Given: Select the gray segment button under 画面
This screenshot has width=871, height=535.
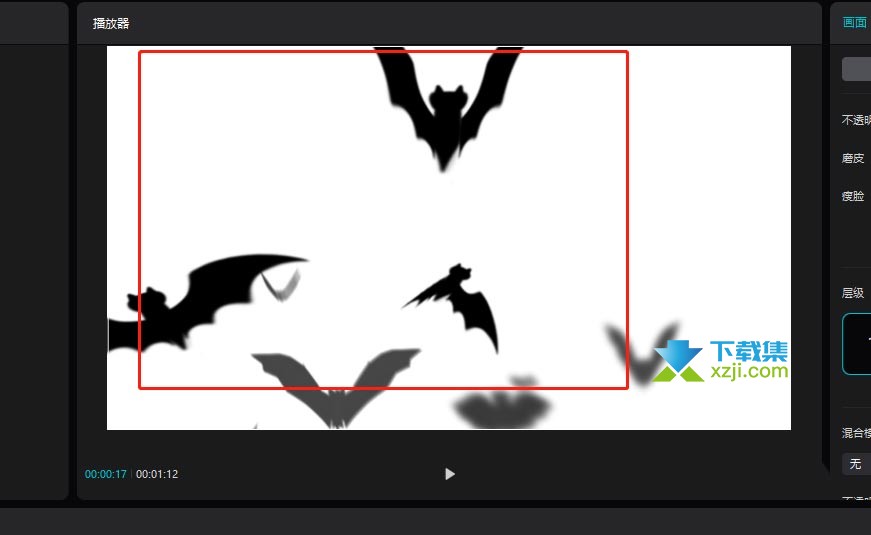Looking at the screenshot, I should coord(857,69).
